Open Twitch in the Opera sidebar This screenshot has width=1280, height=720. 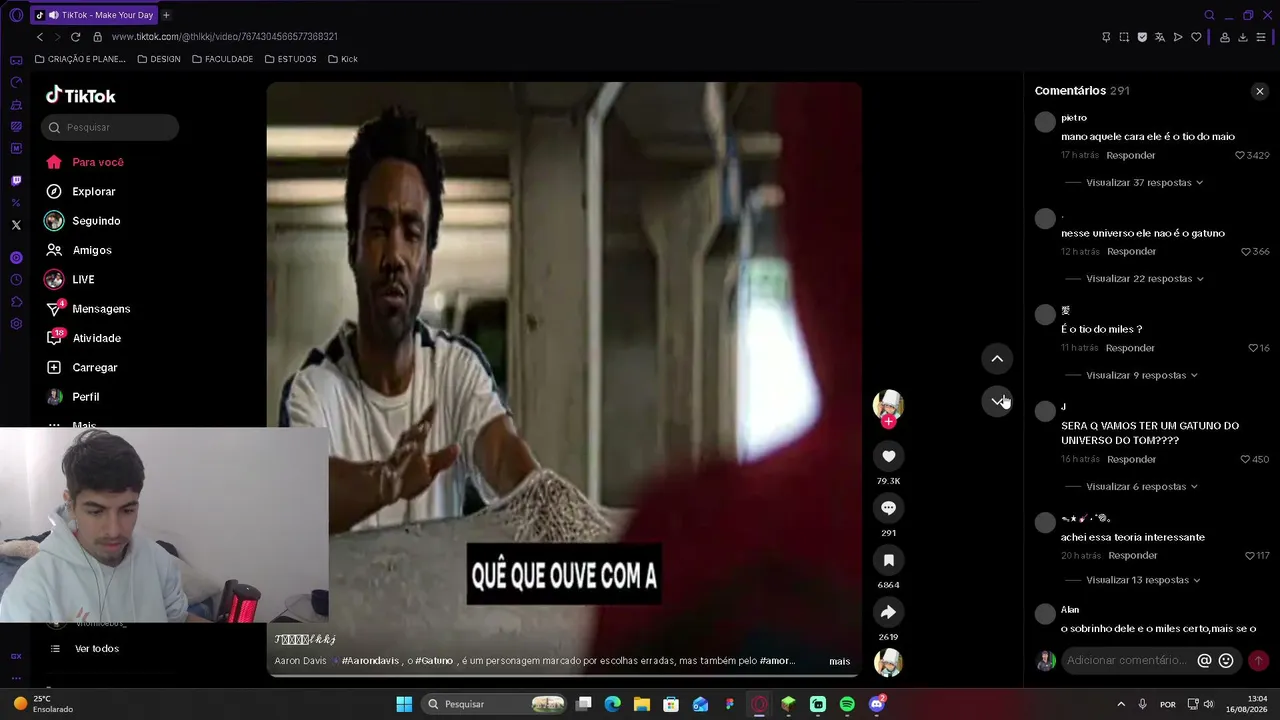pyautogui.click(x=16, y=181)
